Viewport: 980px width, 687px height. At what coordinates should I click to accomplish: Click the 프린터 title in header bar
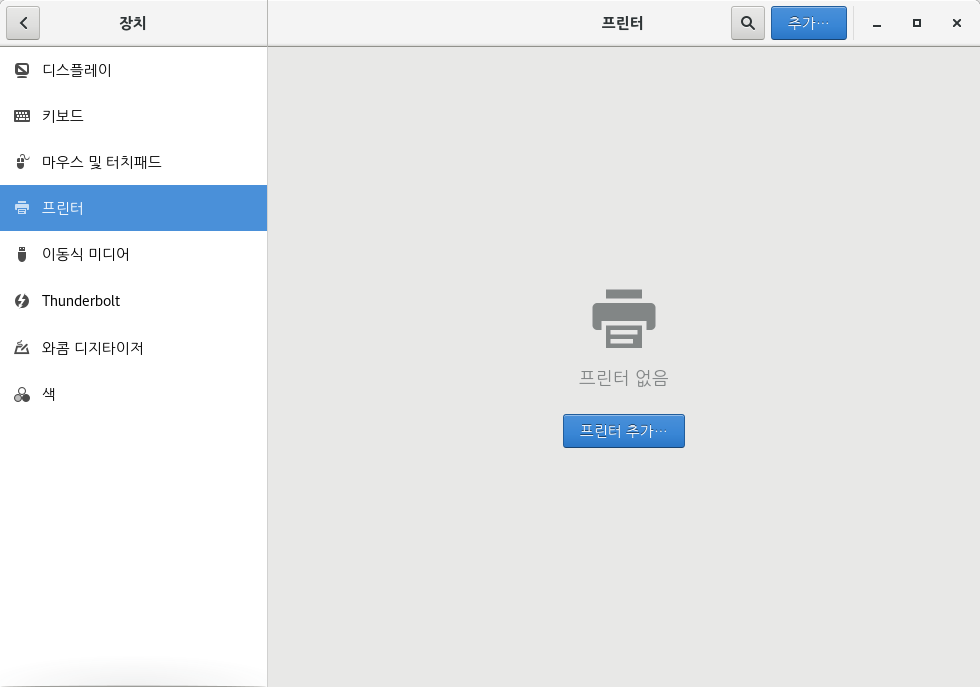(x=622, y=23)
